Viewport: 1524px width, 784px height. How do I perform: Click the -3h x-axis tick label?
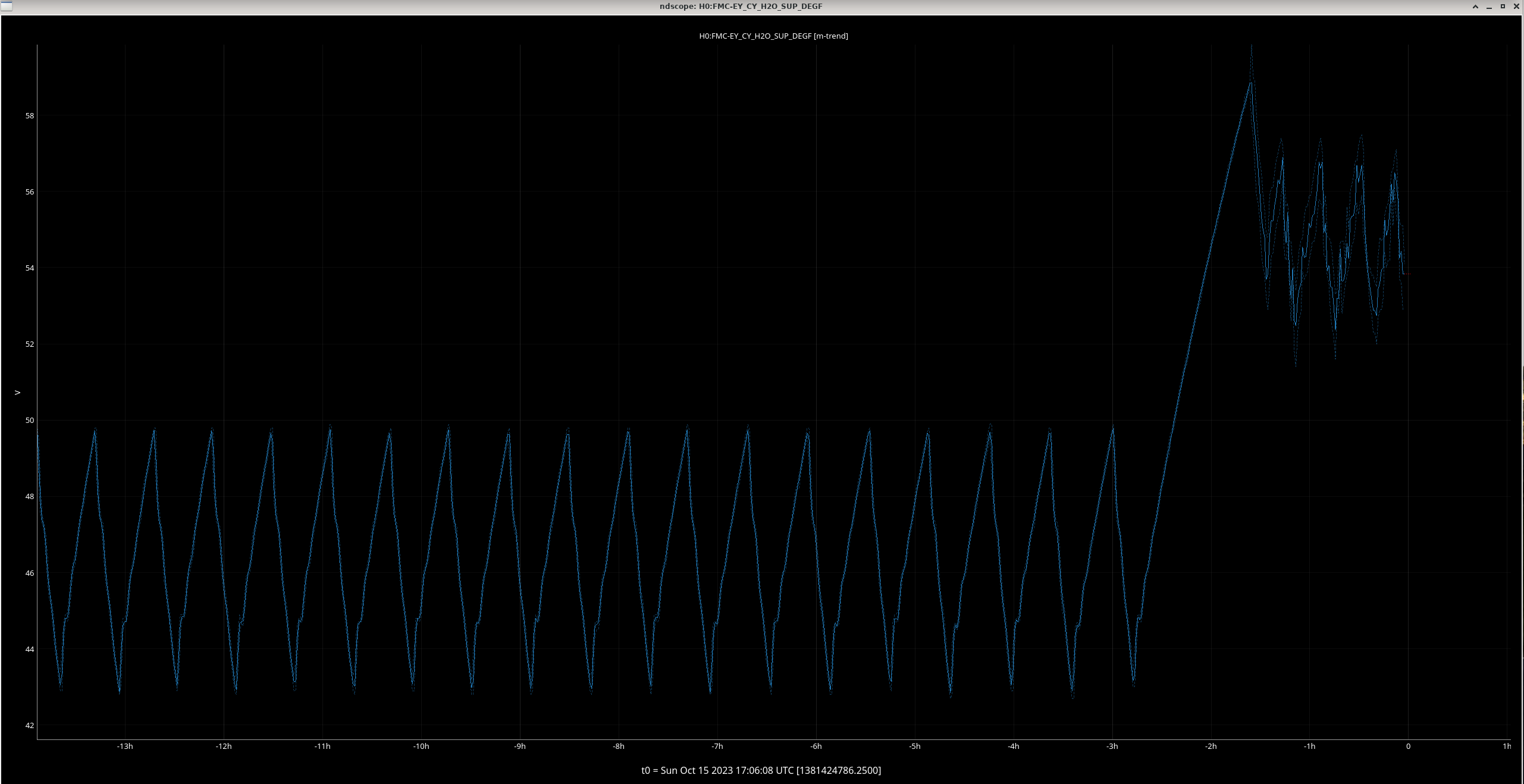click(1112, 747)
